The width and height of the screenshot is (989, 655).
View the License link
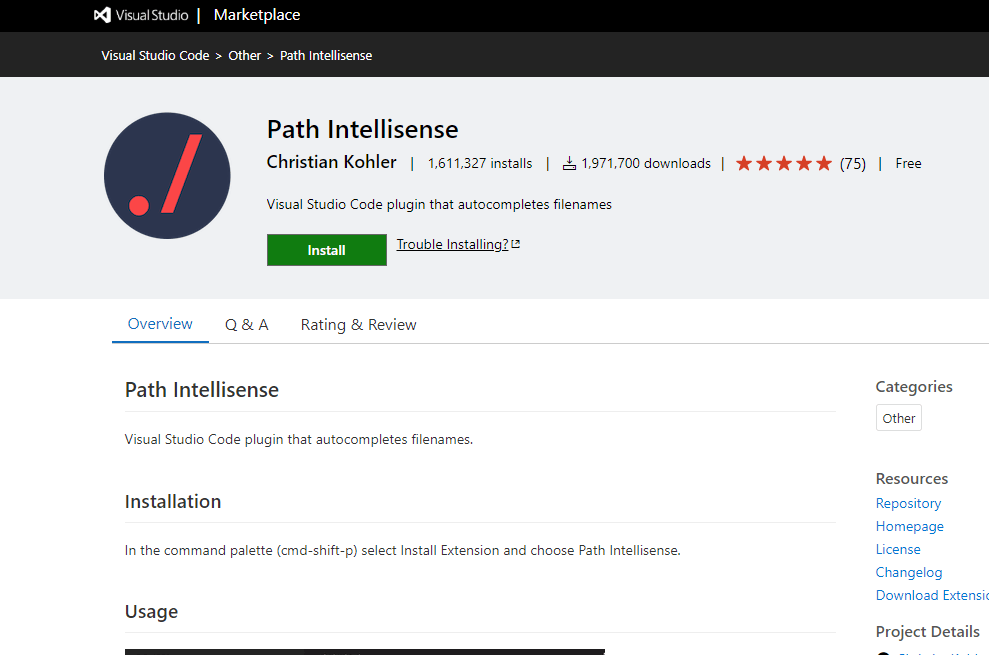click(x=898, y=549)
